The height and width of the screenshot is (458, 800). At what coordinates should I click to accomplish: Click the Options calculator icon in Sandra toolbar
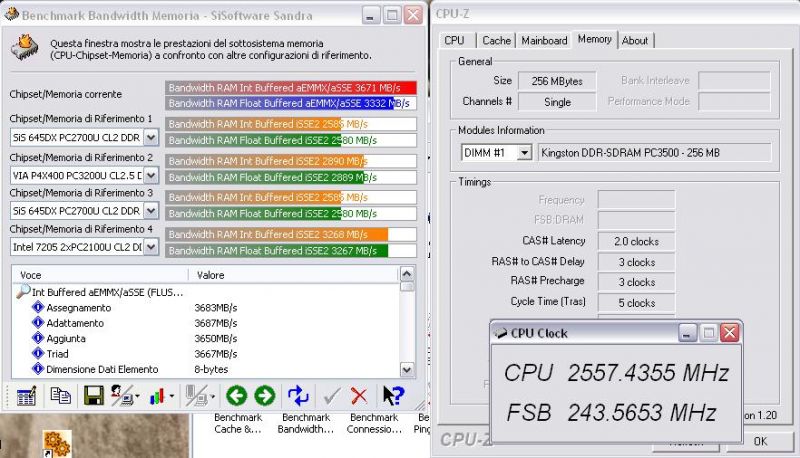click(26, 396)
